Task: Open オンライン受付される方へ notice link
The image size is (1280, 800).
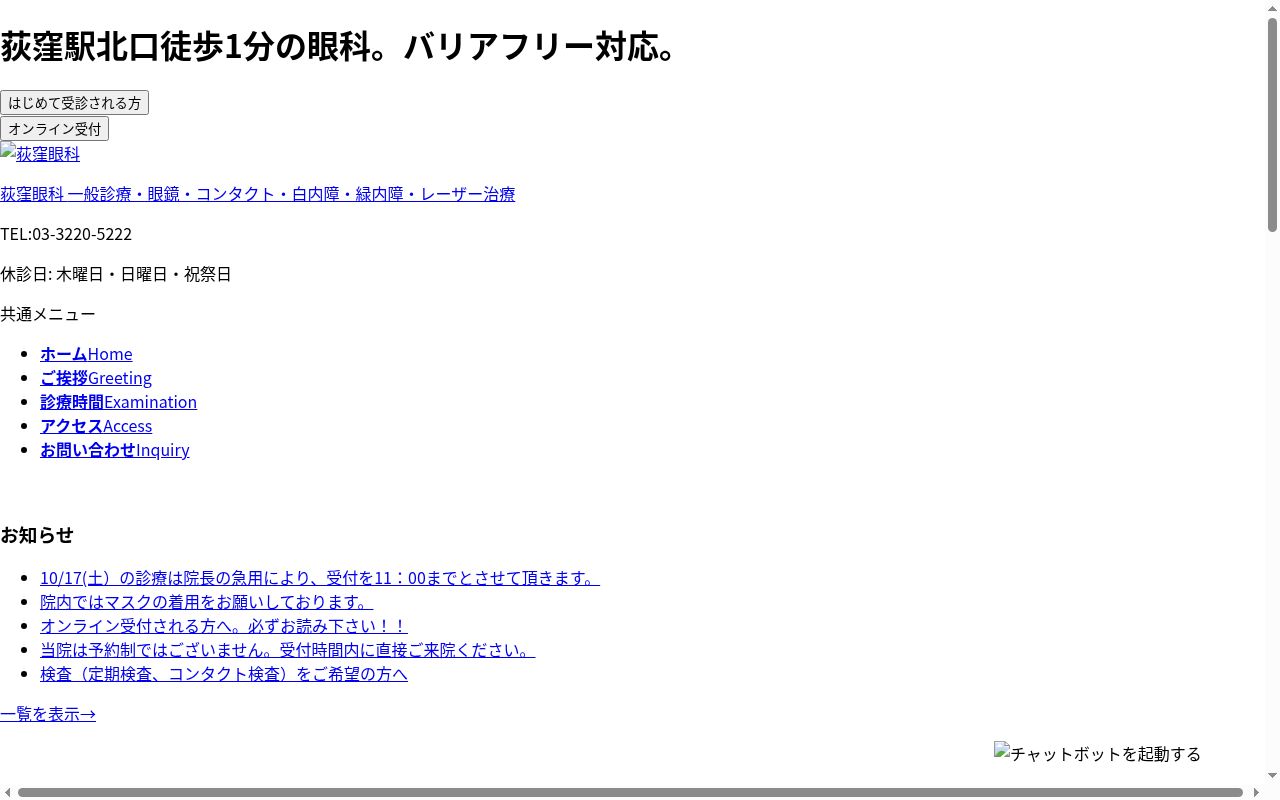Action: tap(224, 626)
